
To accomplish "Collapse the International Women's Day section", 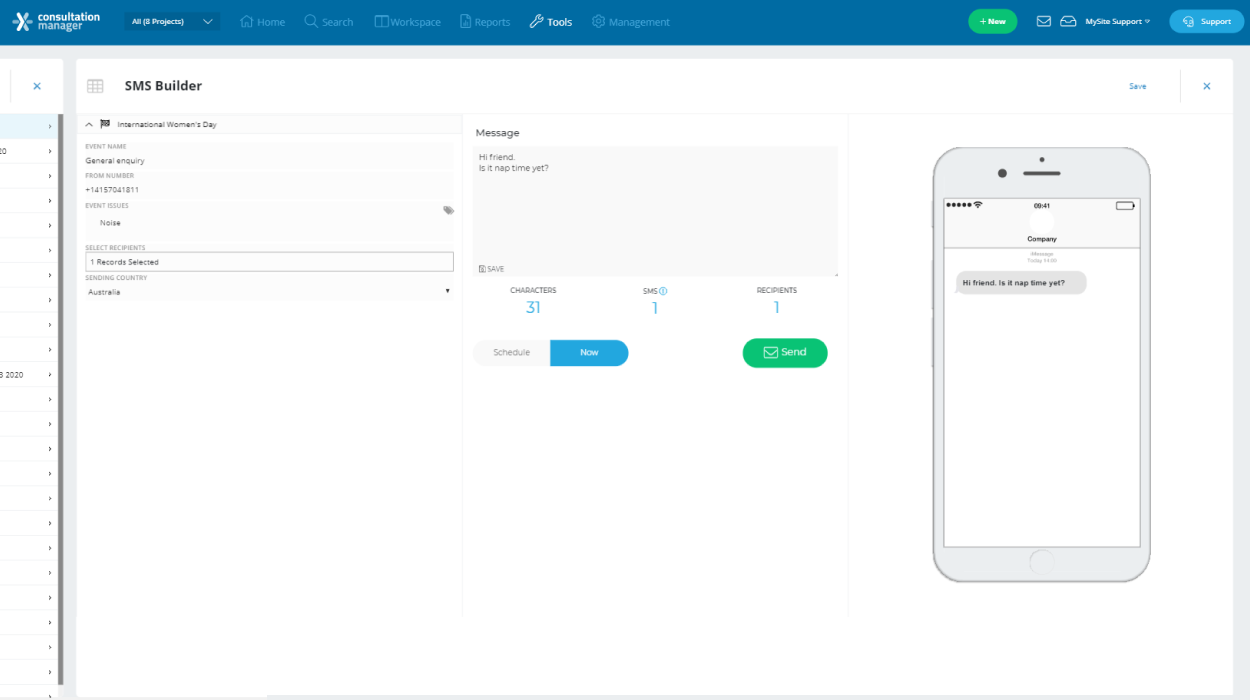I will point(89,125).
